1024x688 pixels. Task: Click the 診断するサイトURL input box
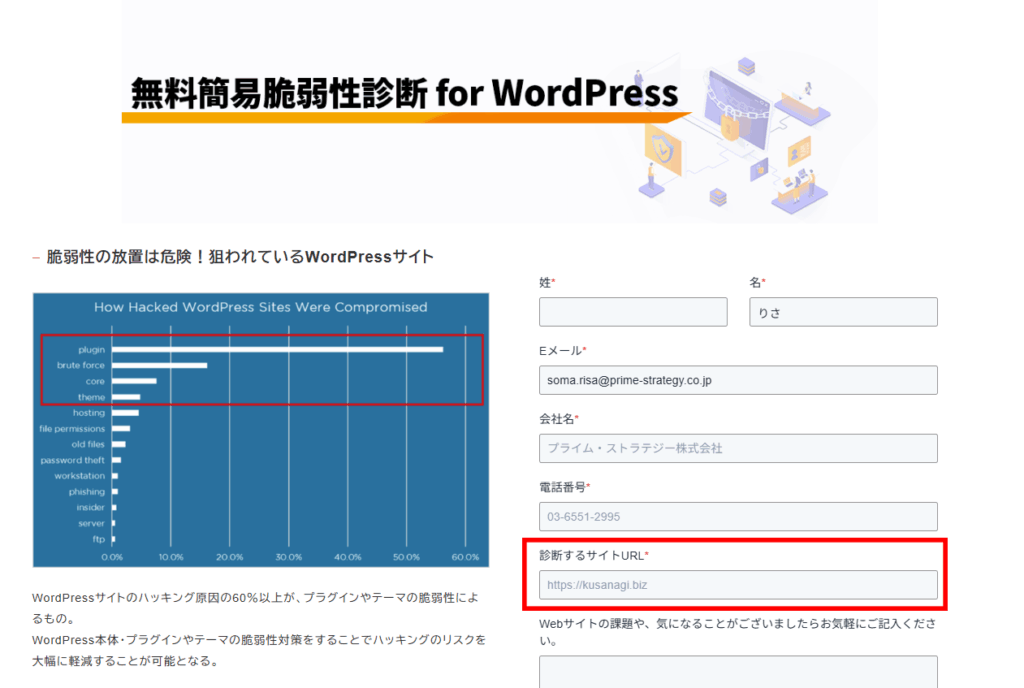click(x=738, y=585)
